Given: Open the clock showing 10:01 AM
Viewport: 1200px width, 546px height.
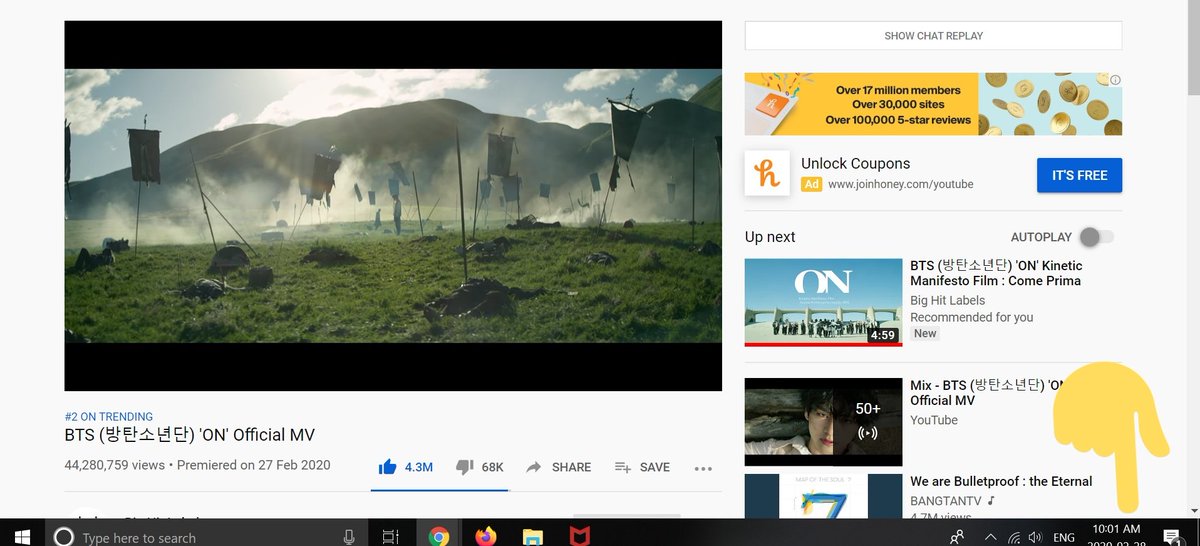Looking at the screenshot, I should click(x=1115, y=529).
